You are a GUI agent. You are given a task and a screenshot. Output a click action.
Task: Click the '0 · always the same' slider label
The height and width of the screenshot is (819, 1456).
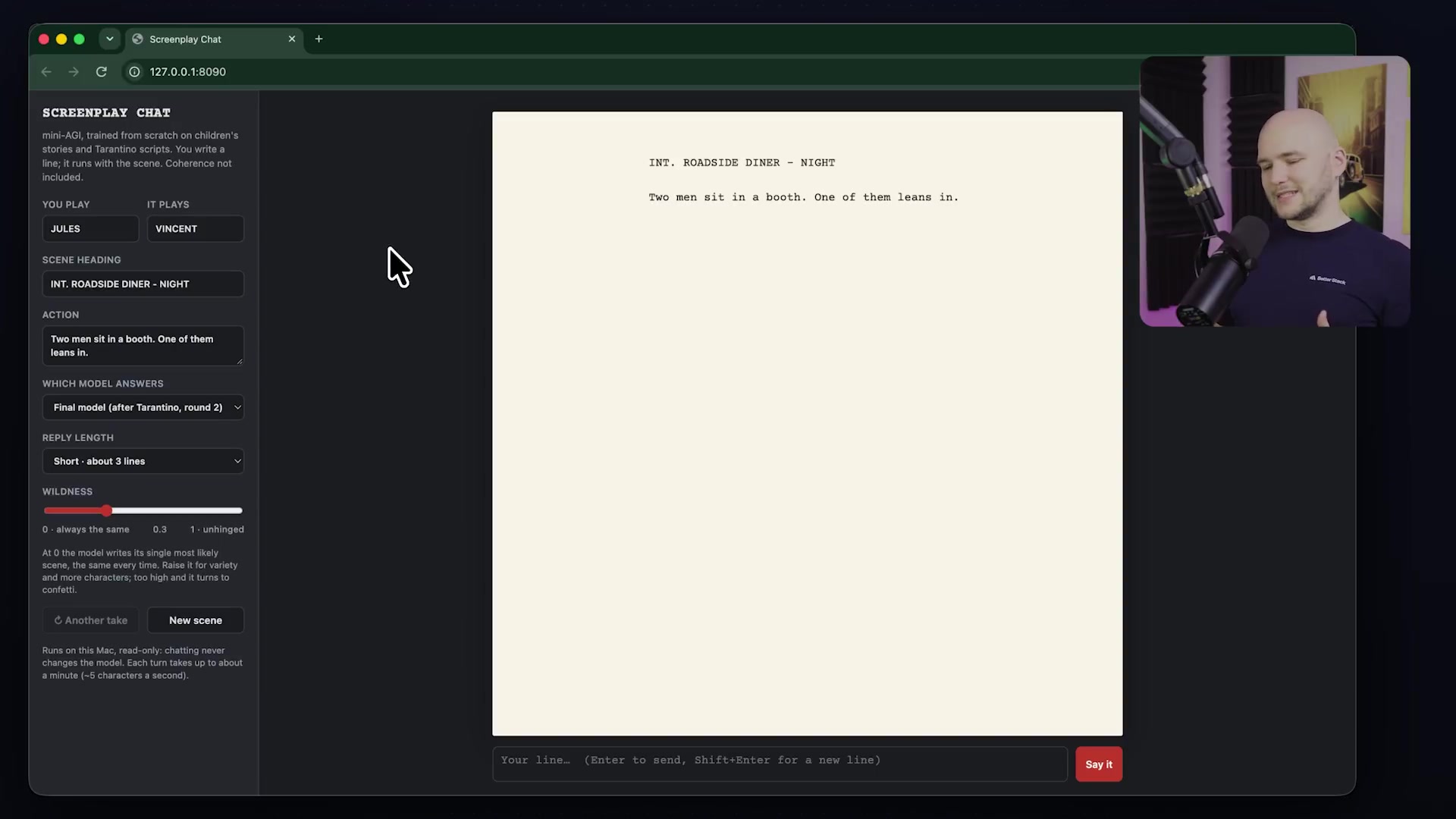[x=86, y=529]
